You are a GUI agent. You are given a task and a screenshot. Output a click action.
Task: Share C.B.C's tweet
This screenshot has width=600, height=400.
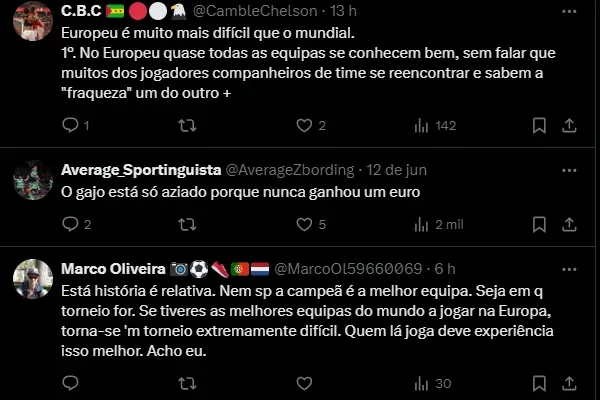point(569,126)
